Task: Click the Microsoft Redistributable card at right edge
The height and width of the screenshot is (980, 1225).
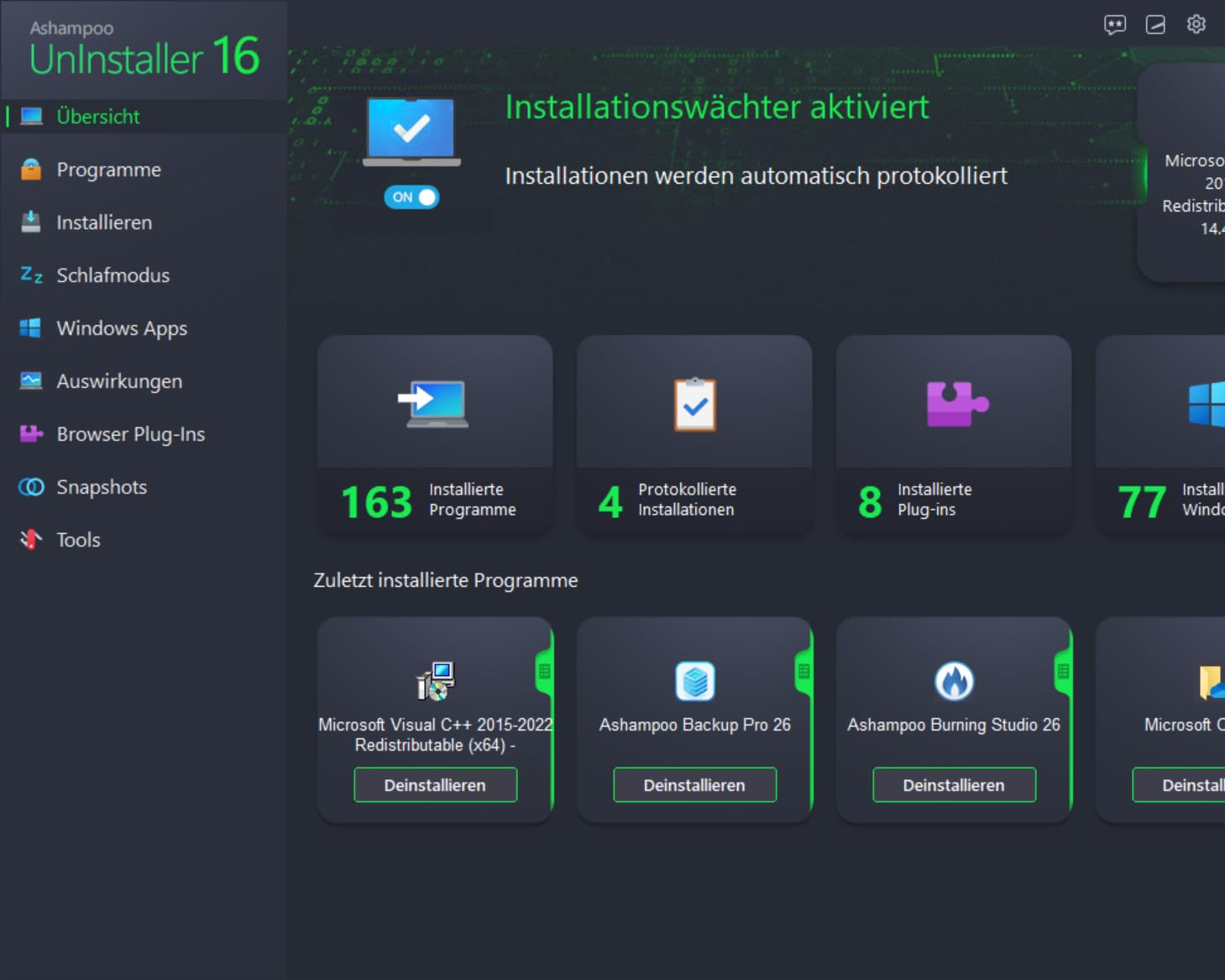Action: [x=1181, y=172]
